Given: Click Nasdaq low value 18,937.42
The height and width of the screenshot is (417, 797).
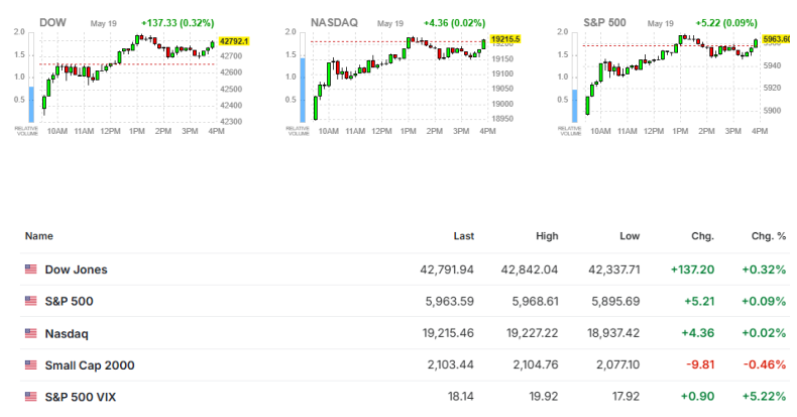Looking at the screenshot, I should tap(614, 333).
